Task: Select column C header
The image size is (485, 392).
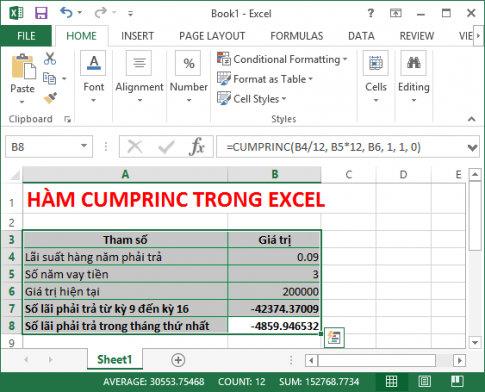Action: pos(348,174)
